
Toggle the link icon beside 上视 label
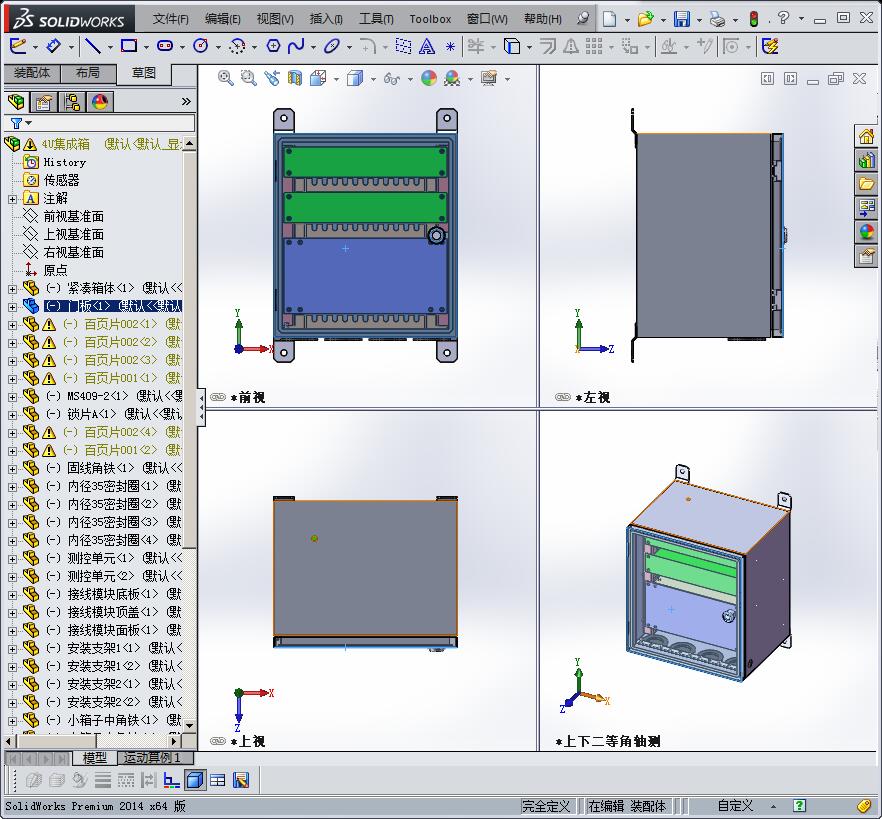coord(218,741)
